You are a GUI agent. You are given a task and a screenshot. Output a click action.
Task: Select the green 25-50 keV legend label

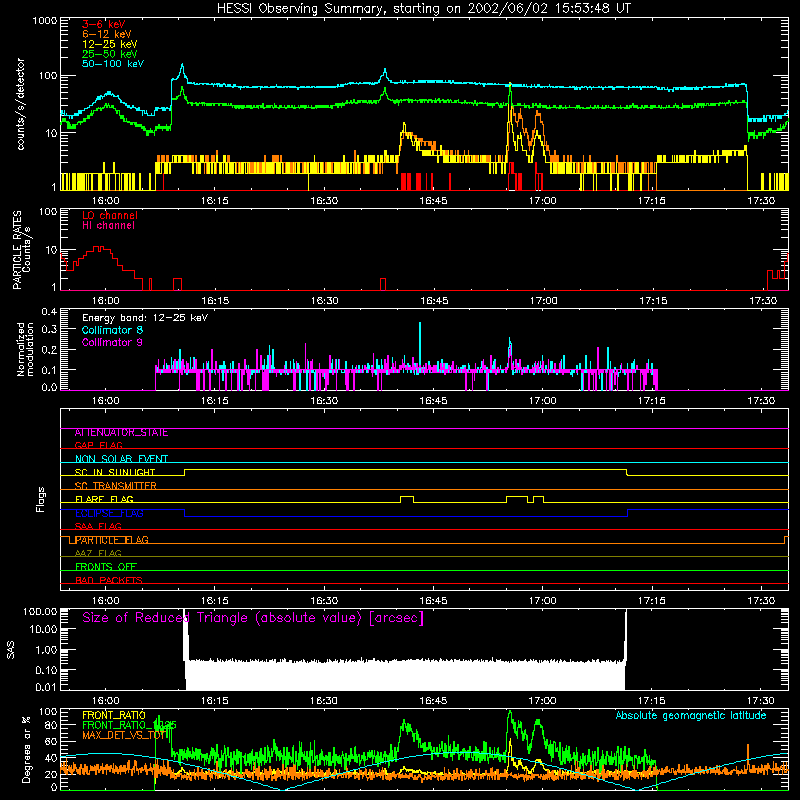point(109,54)
